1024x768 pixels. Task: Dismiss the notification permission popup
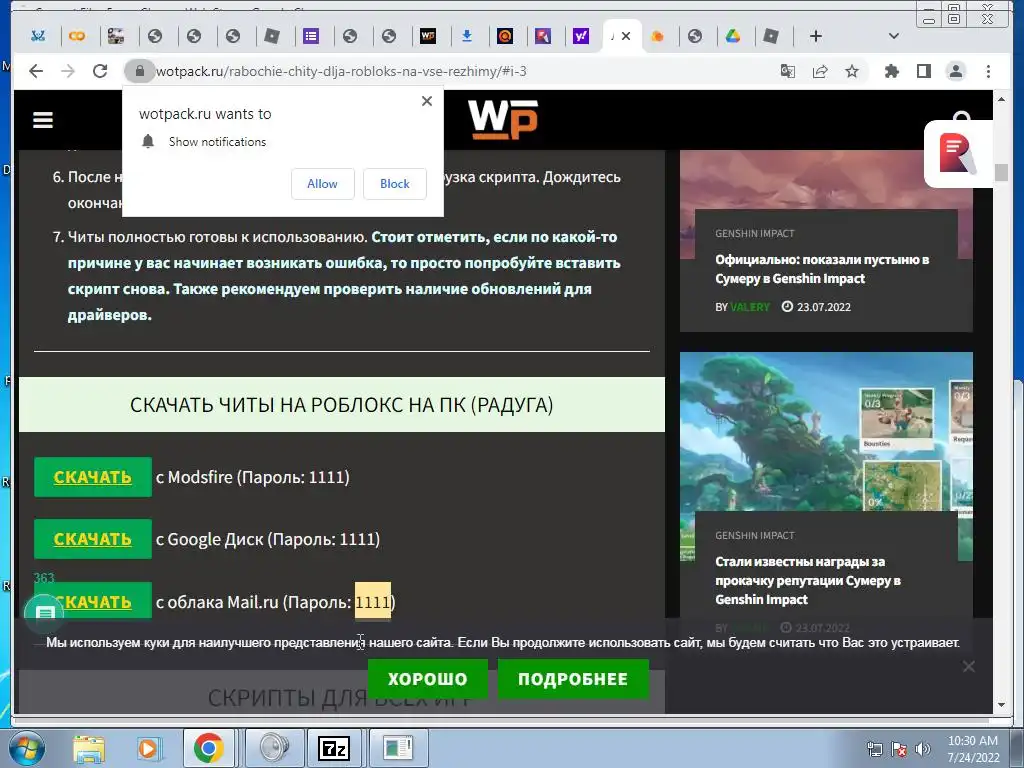(426, 101)
